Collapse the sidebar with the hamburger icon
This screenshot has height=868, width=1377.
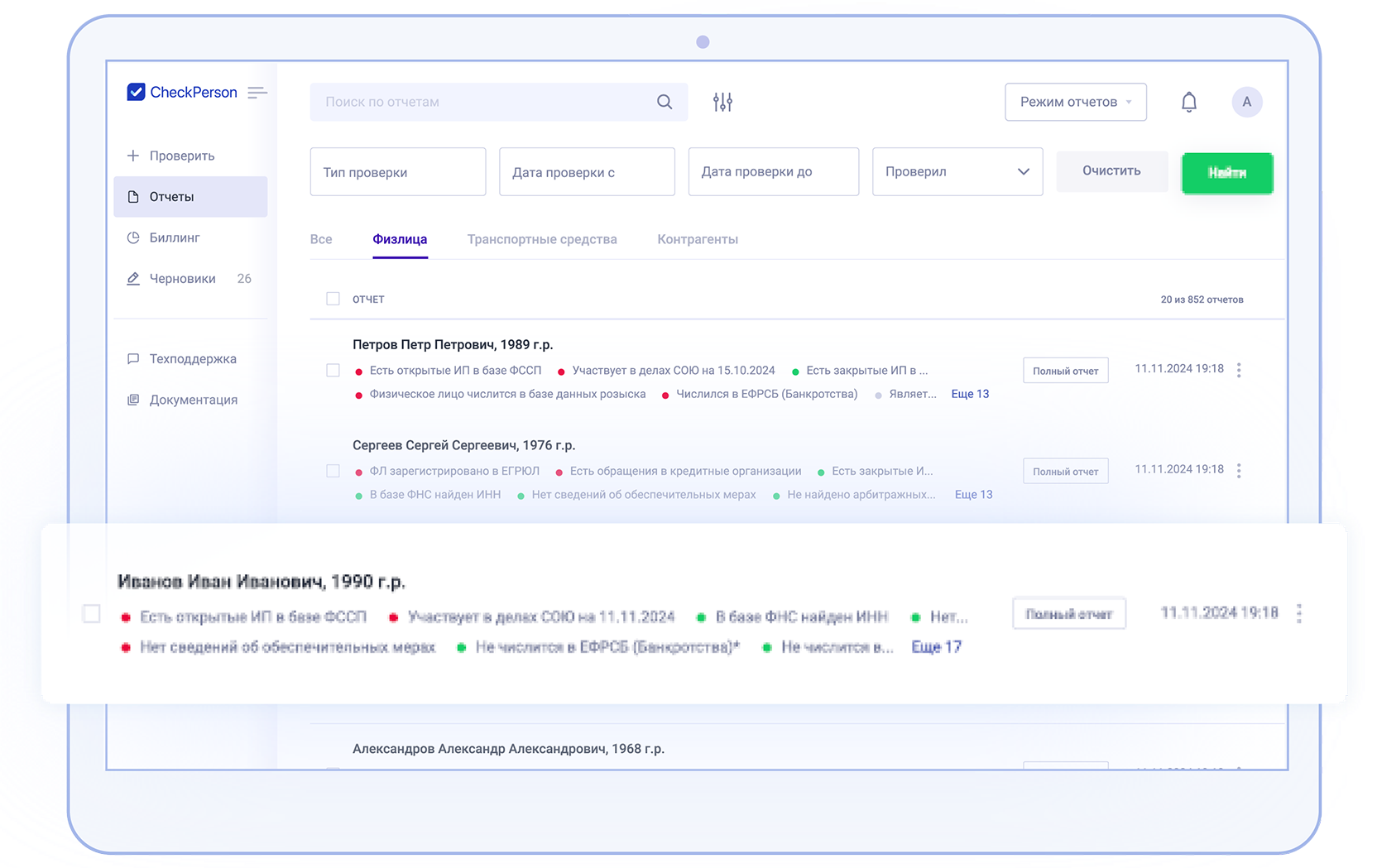pos(257,92)
